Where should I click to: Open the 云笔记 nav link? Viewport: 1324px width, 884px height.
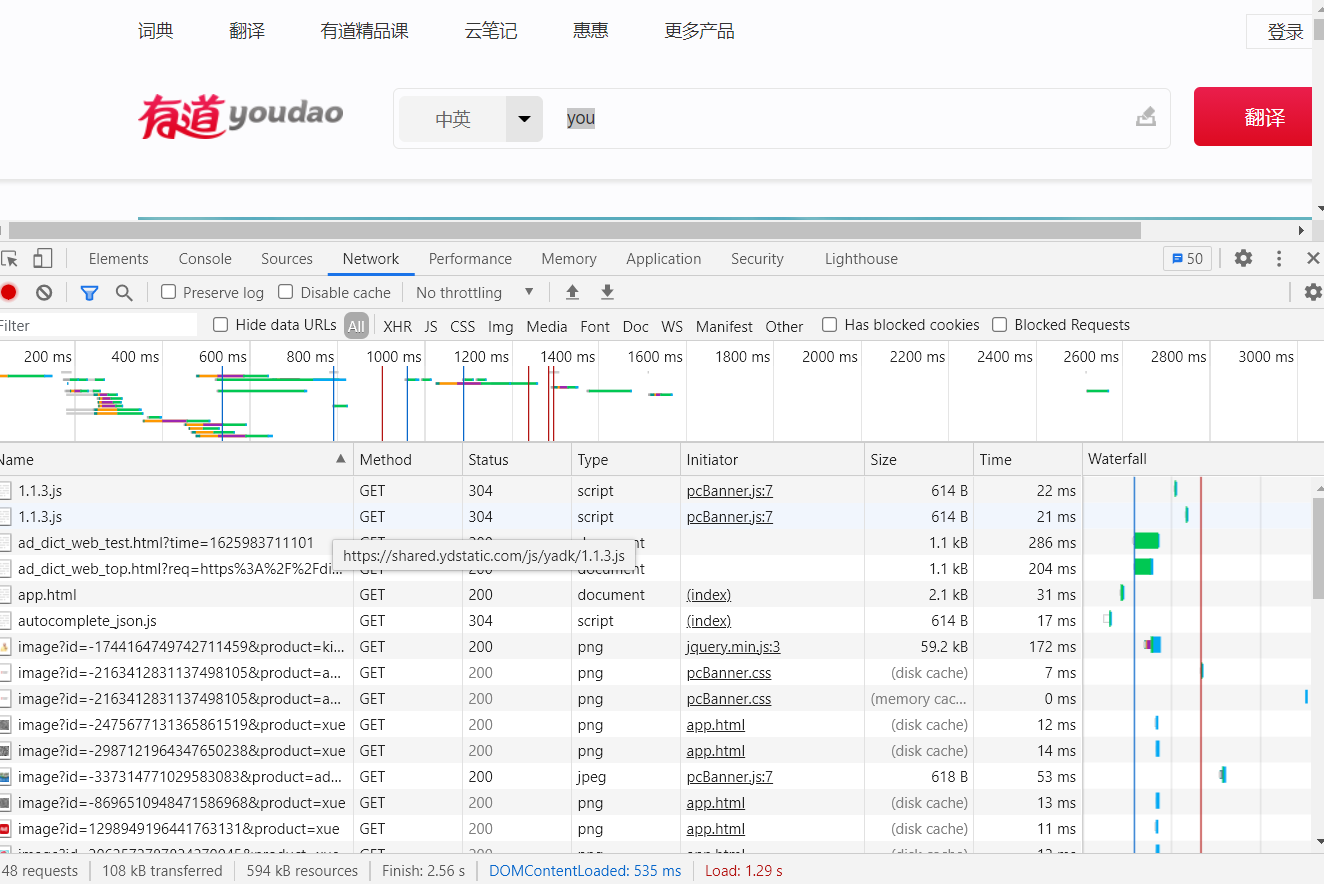(491, 31)
